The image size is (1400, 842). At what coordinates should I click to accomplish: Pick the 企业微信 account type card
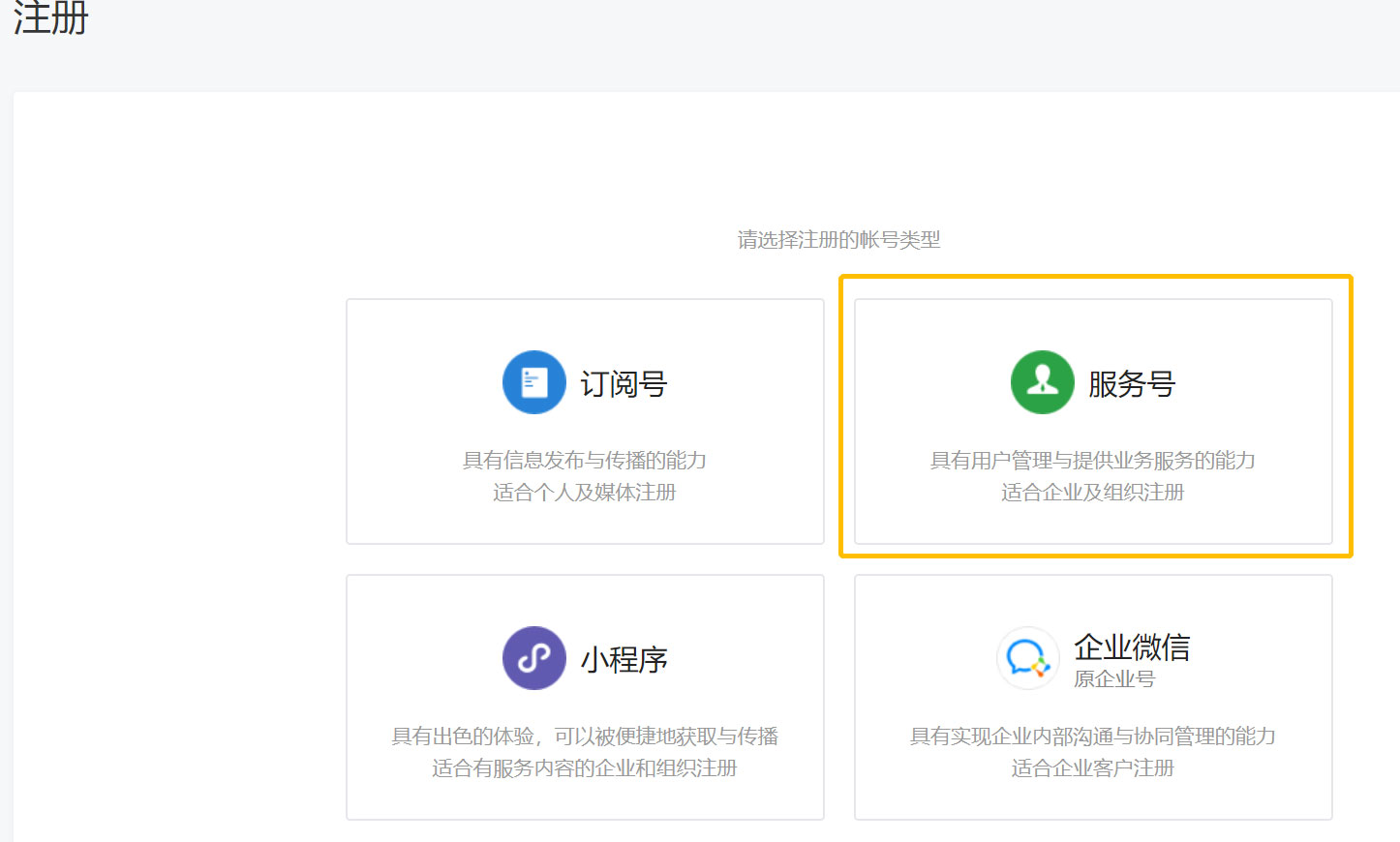point(1094,697)
